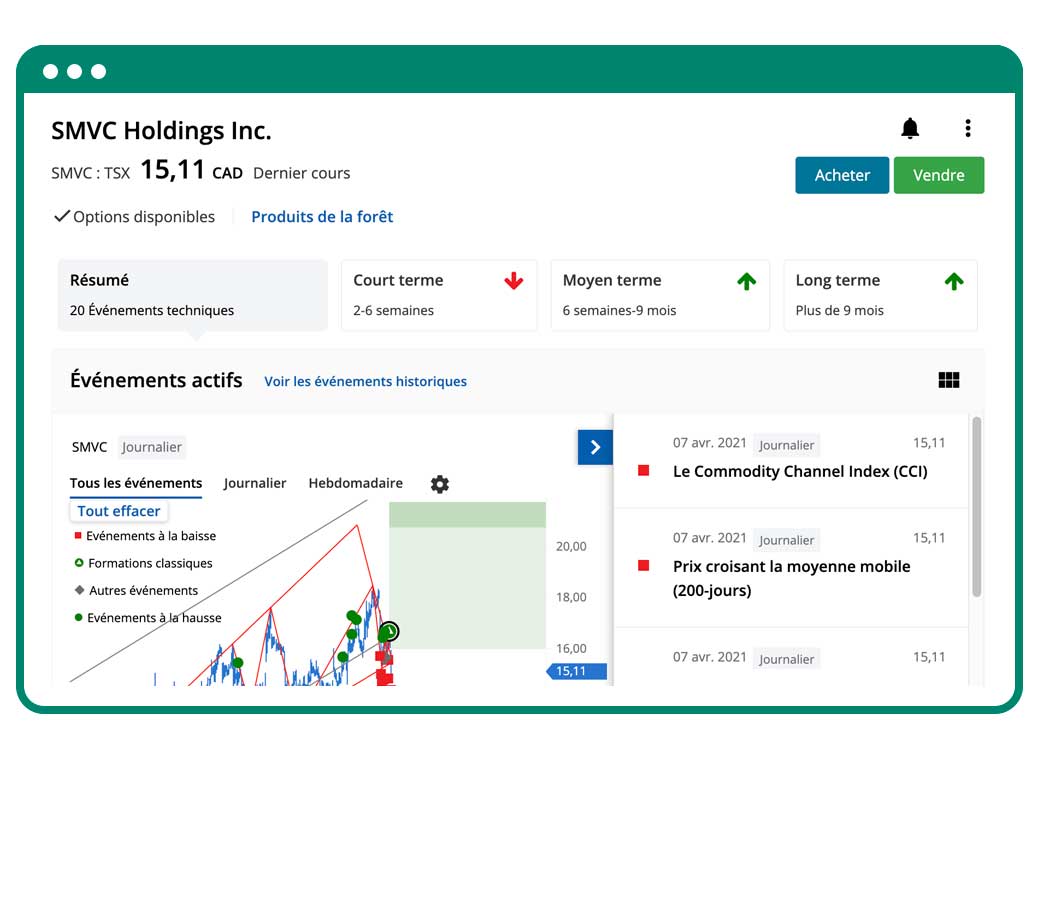The width and height of the screenshot is (1038, 900).
Task: Select the Hebdomadaire chart tab
Action: [x=355, y=484]
